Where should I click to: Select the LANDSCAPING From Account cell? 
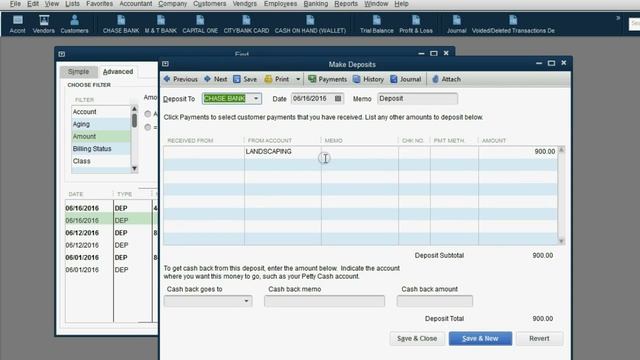pos(282,151)
